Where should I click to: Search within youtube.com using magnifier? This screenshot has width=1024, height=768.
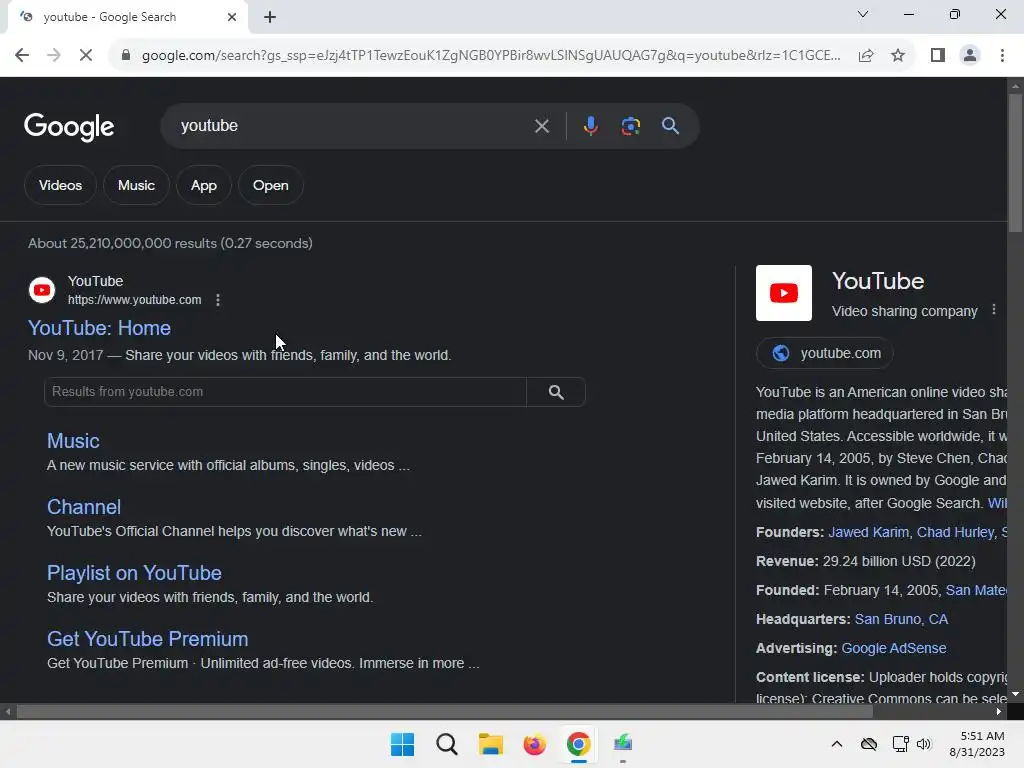tap(556, 392)
